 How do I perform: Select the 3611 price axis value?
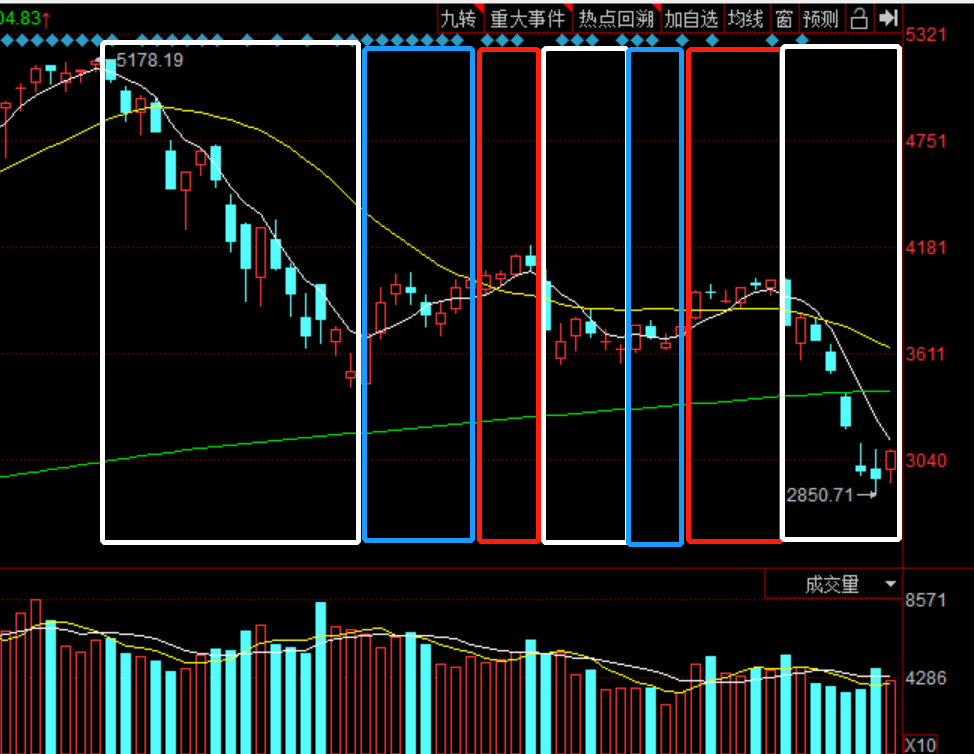pyautogui.click(x=926, y=354)
